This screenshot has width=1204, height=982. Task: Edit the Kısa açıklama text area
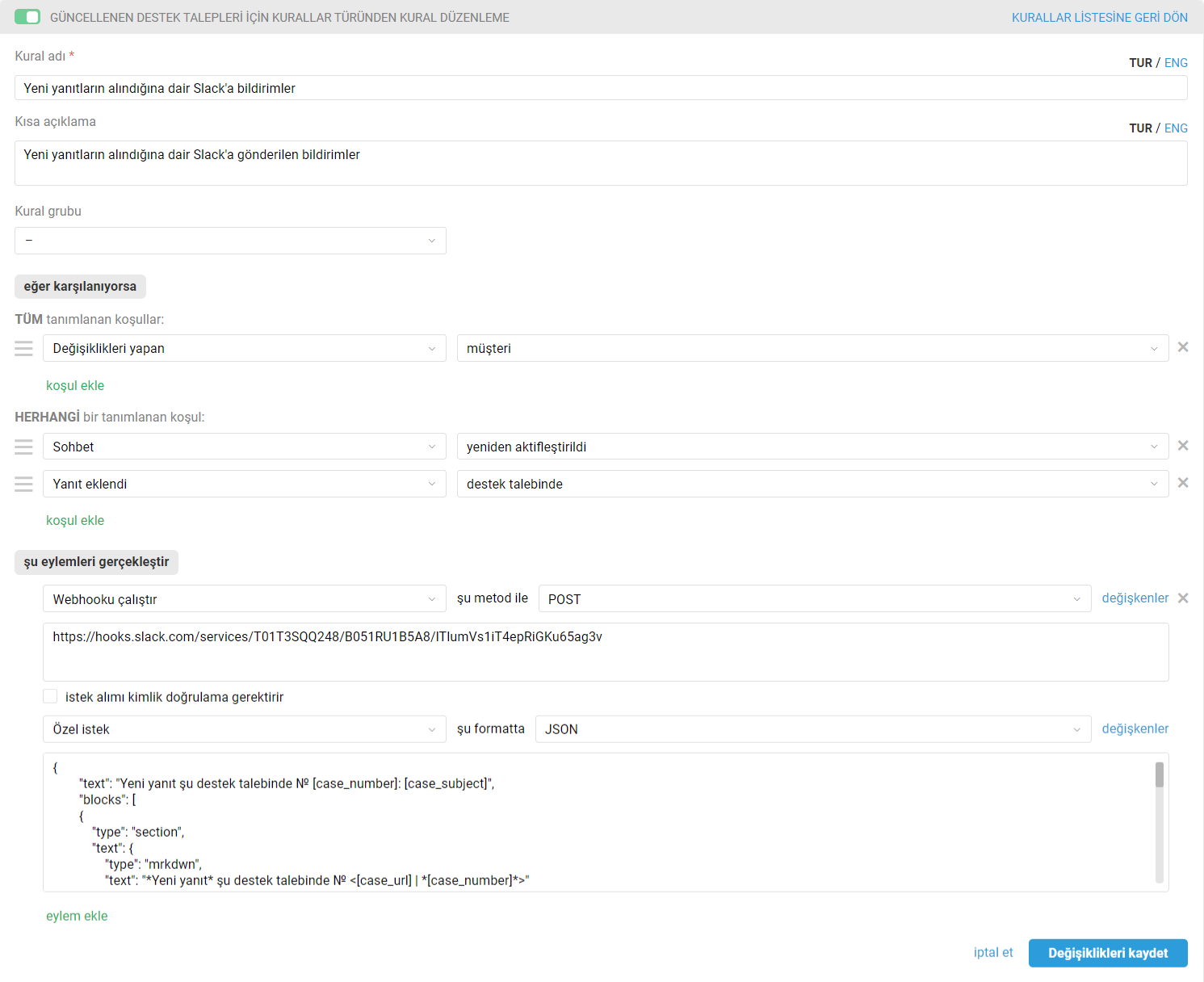pos(601,163)
